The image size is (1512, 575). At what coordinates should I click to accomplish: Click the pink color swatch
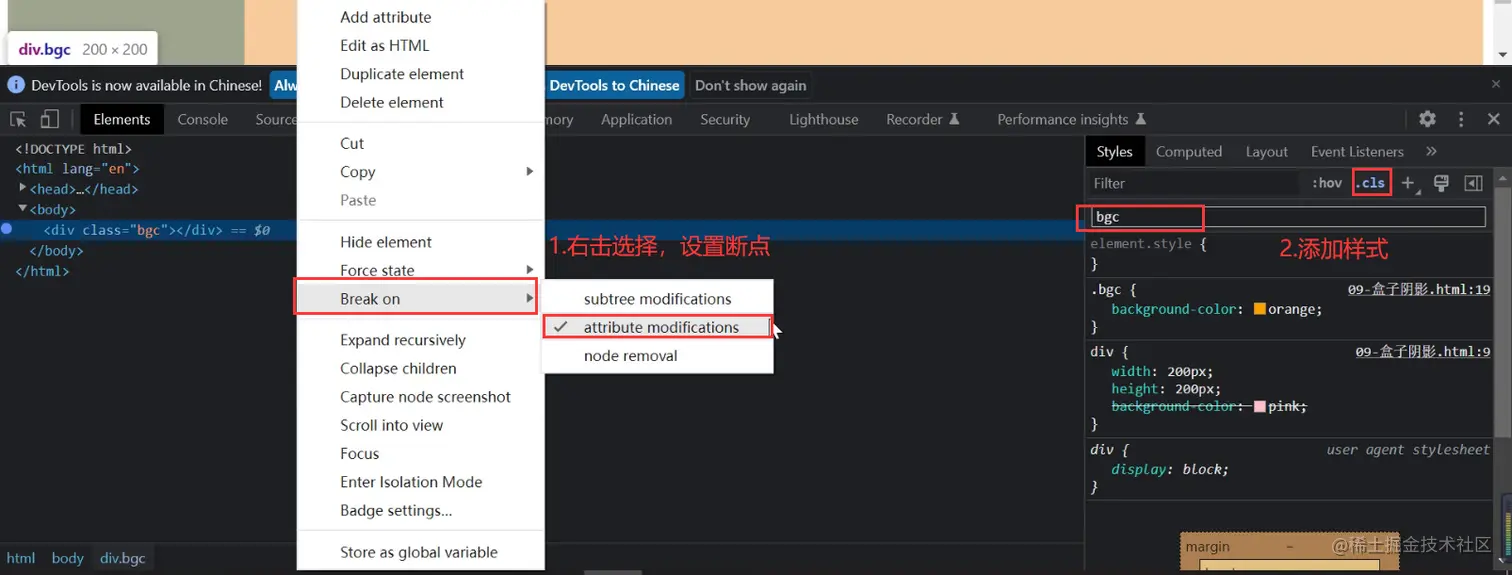tap(1259, 406)
